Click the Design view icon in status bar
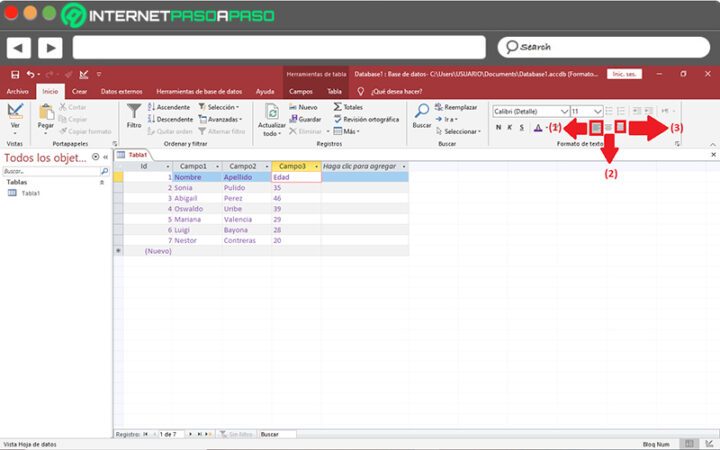 click(x=709, y=444)
